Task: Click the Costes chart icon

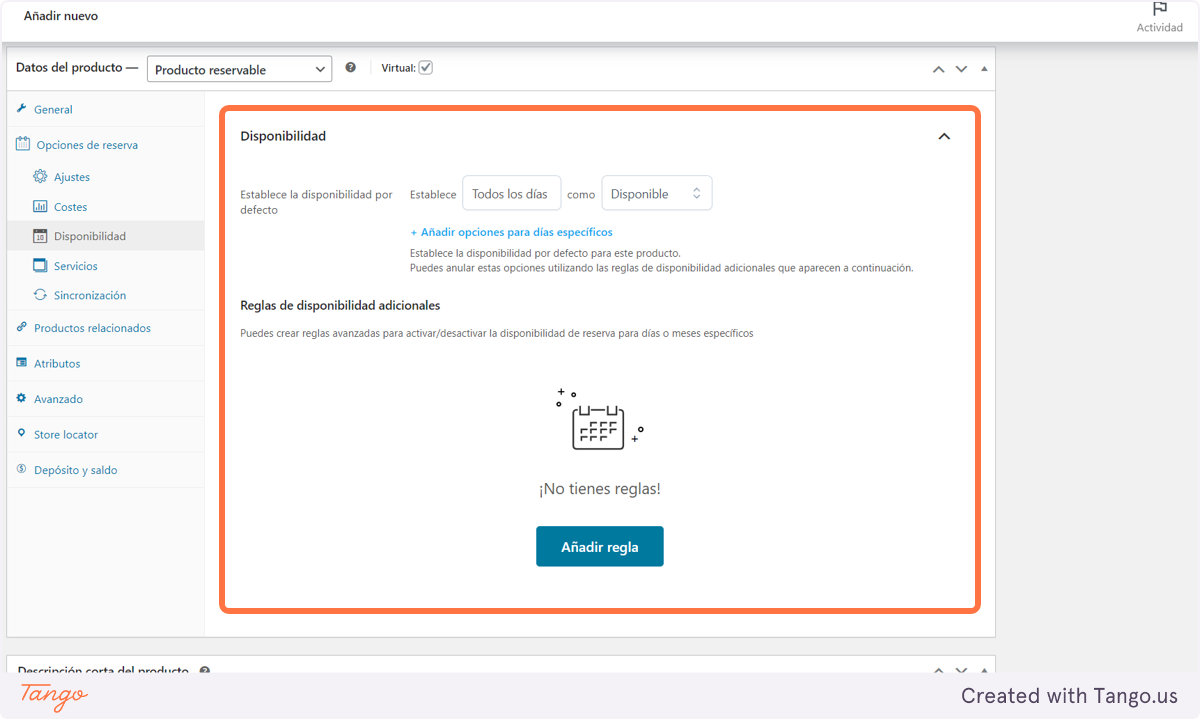Action: (x=40, y=206)
